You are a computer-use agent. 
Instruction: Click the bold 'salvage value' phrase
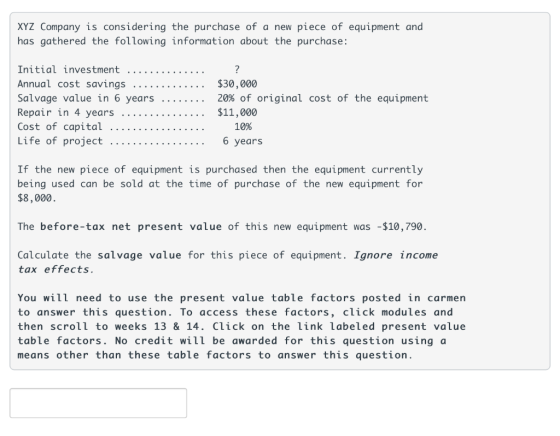tap(139, 255)
